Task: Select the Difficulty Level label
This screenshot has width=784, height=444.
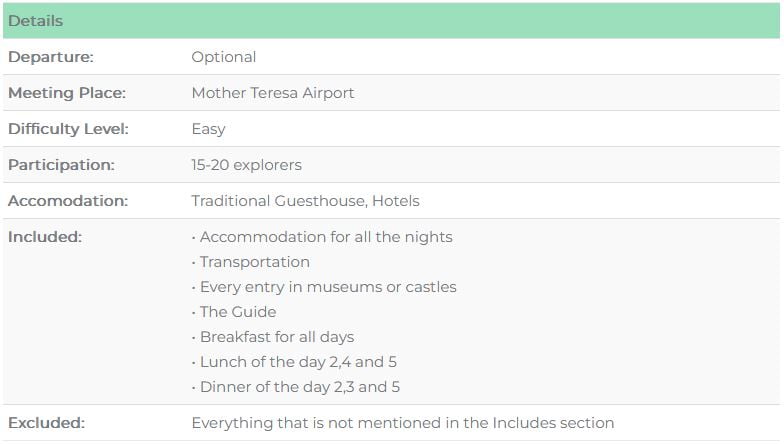Action: click(68, 129)
